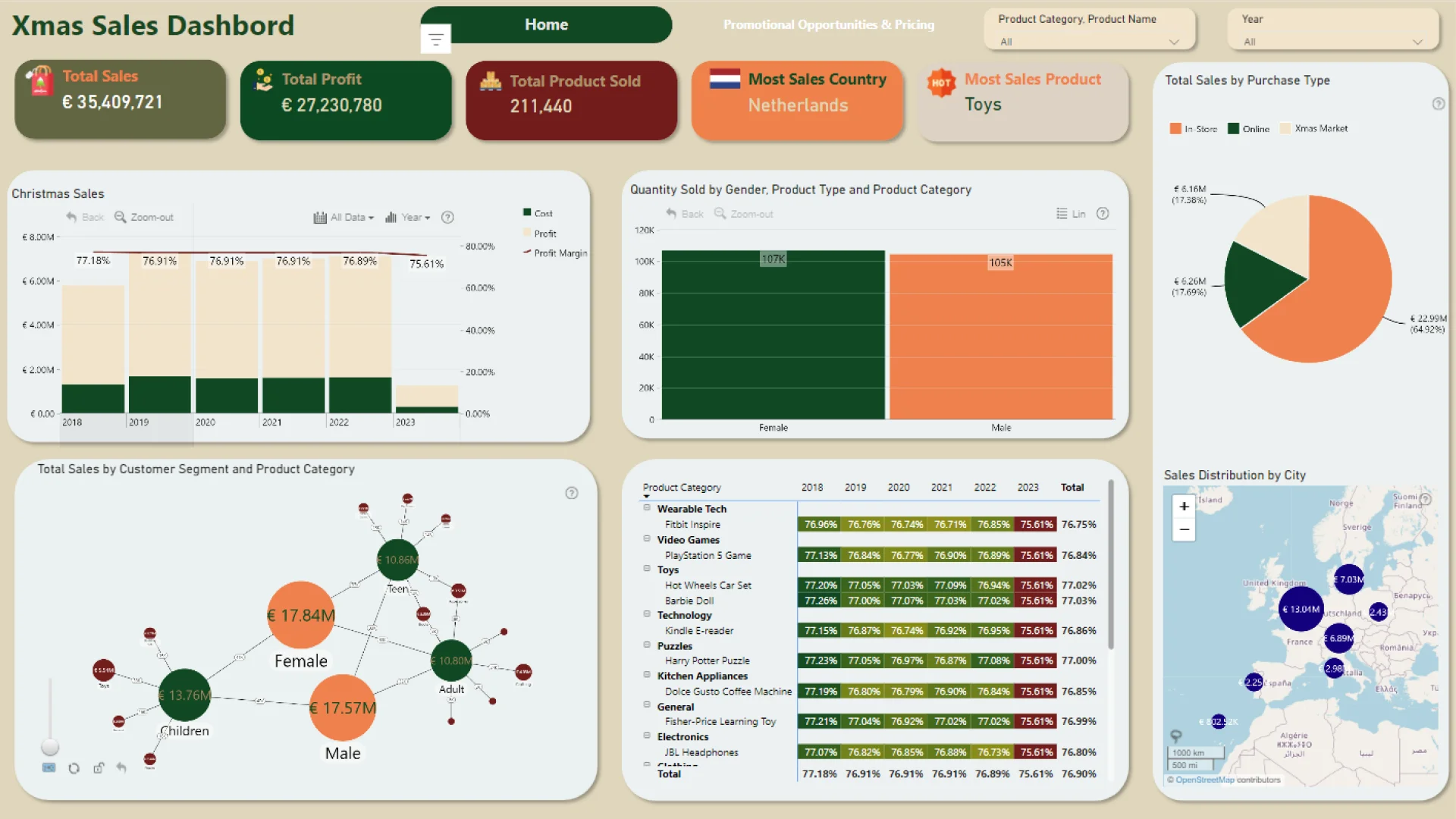The height and width of the screenshot is (819, 1456).
Task: Collapse the Puzzles category row
Action: (647, 645)
